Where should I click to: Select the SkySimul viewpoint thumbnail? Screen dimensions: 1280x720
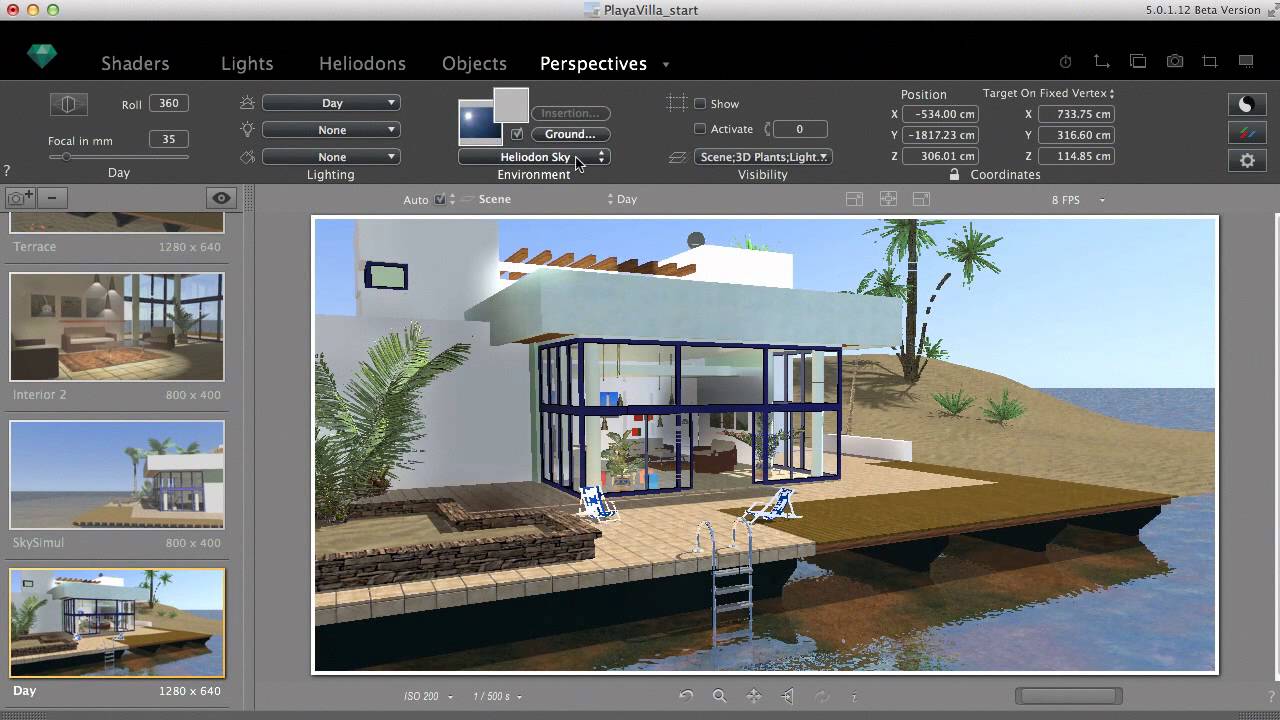coord(117,475)
